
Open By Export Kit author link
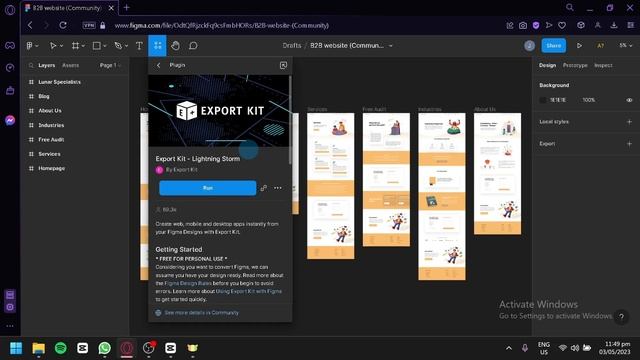tap(182, 170)
